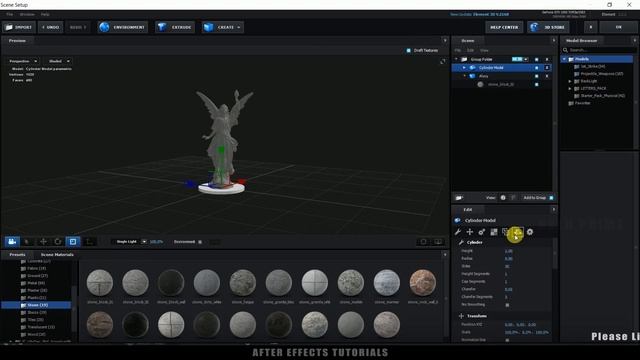
Task: Open the View menu in the Scene panel
Action: tap(484, 51)
